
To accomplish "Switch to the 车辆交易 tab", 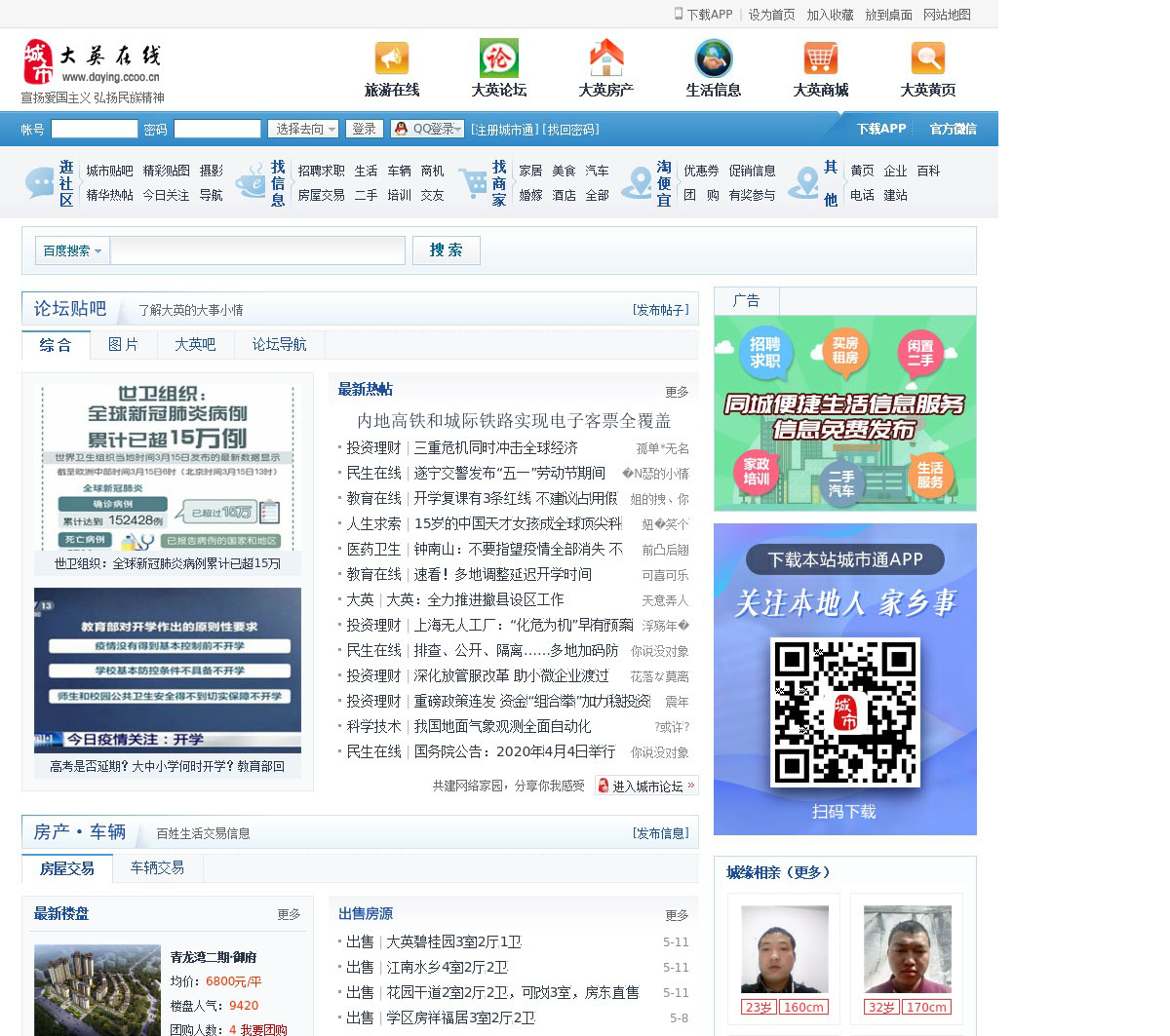I will (158, 867).
